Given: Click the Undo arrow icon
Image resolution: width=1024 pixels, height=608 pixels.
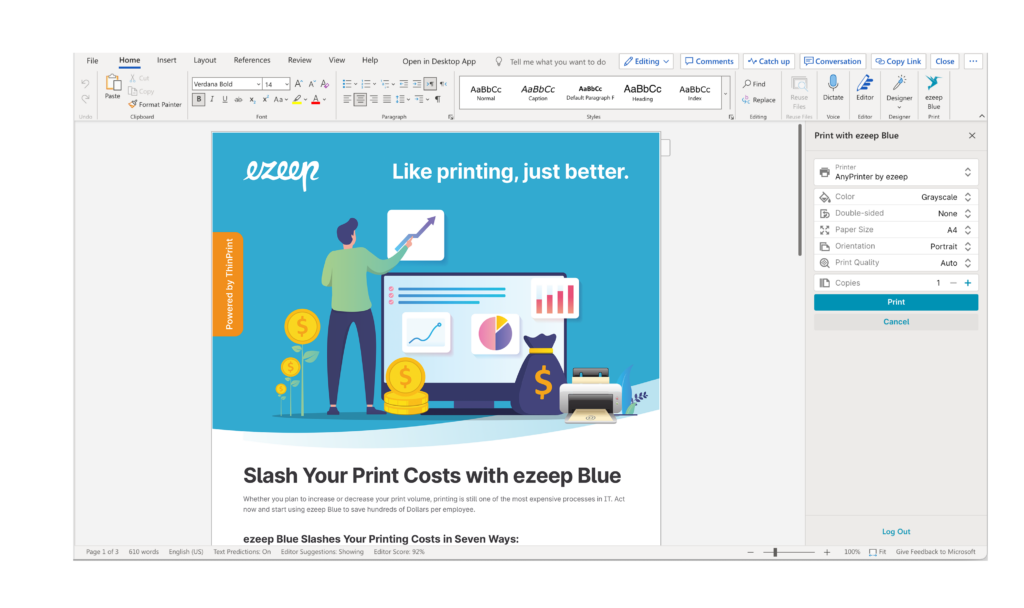Looking at the screenshot, I should click(x=86, y=84).
